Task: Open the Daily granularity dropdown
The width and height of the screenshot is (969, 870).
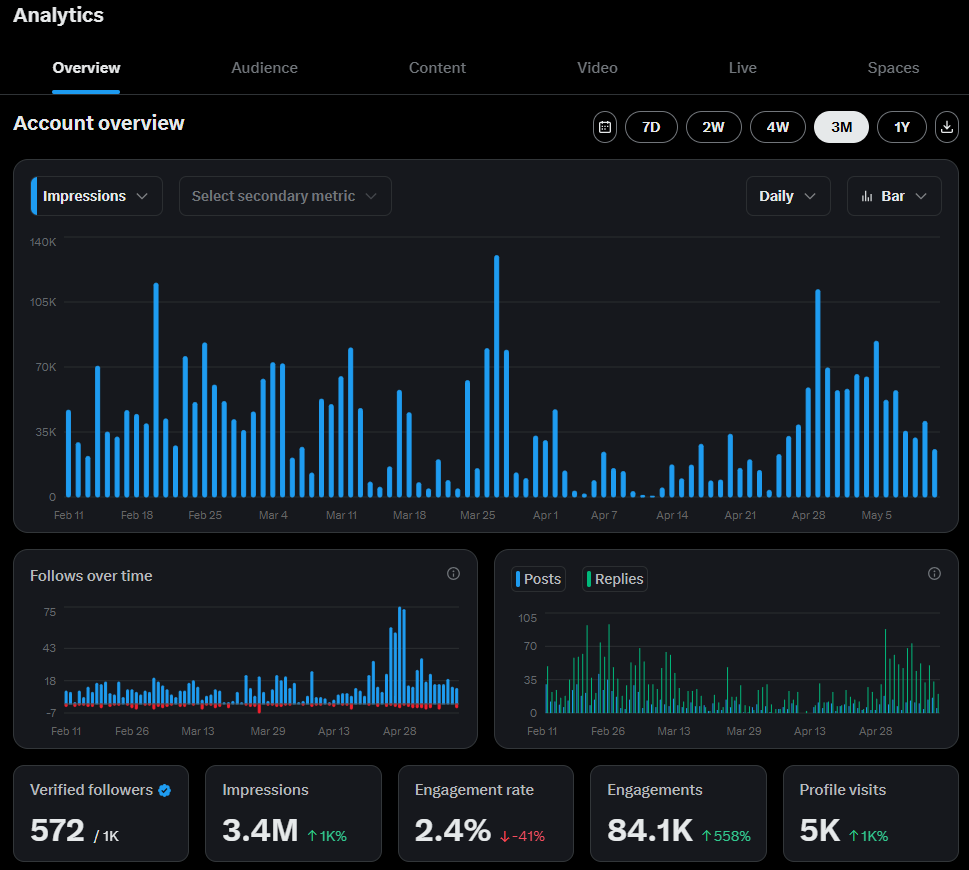Action: (x=788, y=196)
